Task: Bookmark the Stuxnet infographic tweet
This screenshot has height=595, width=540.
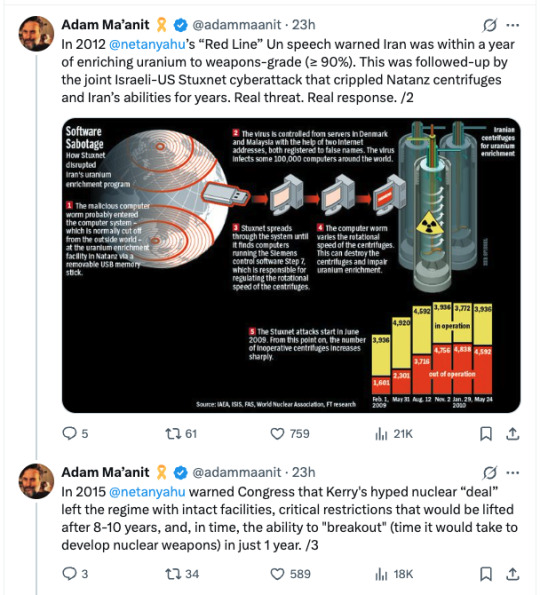Action: [x=486, y=433]
